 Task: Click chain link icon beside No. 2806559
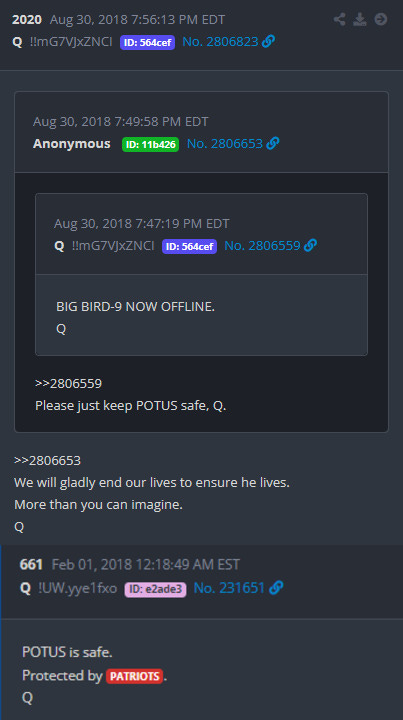(310, 246)
